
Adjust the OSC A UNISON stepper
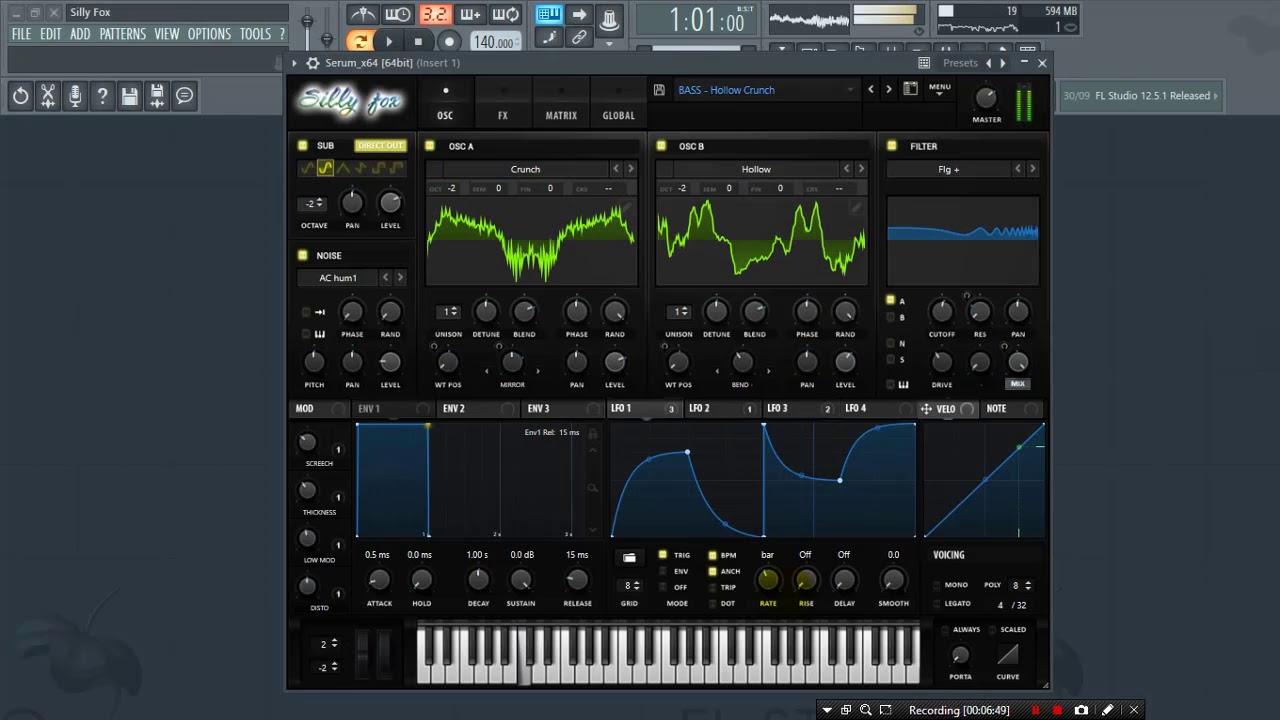pos(449,312)
